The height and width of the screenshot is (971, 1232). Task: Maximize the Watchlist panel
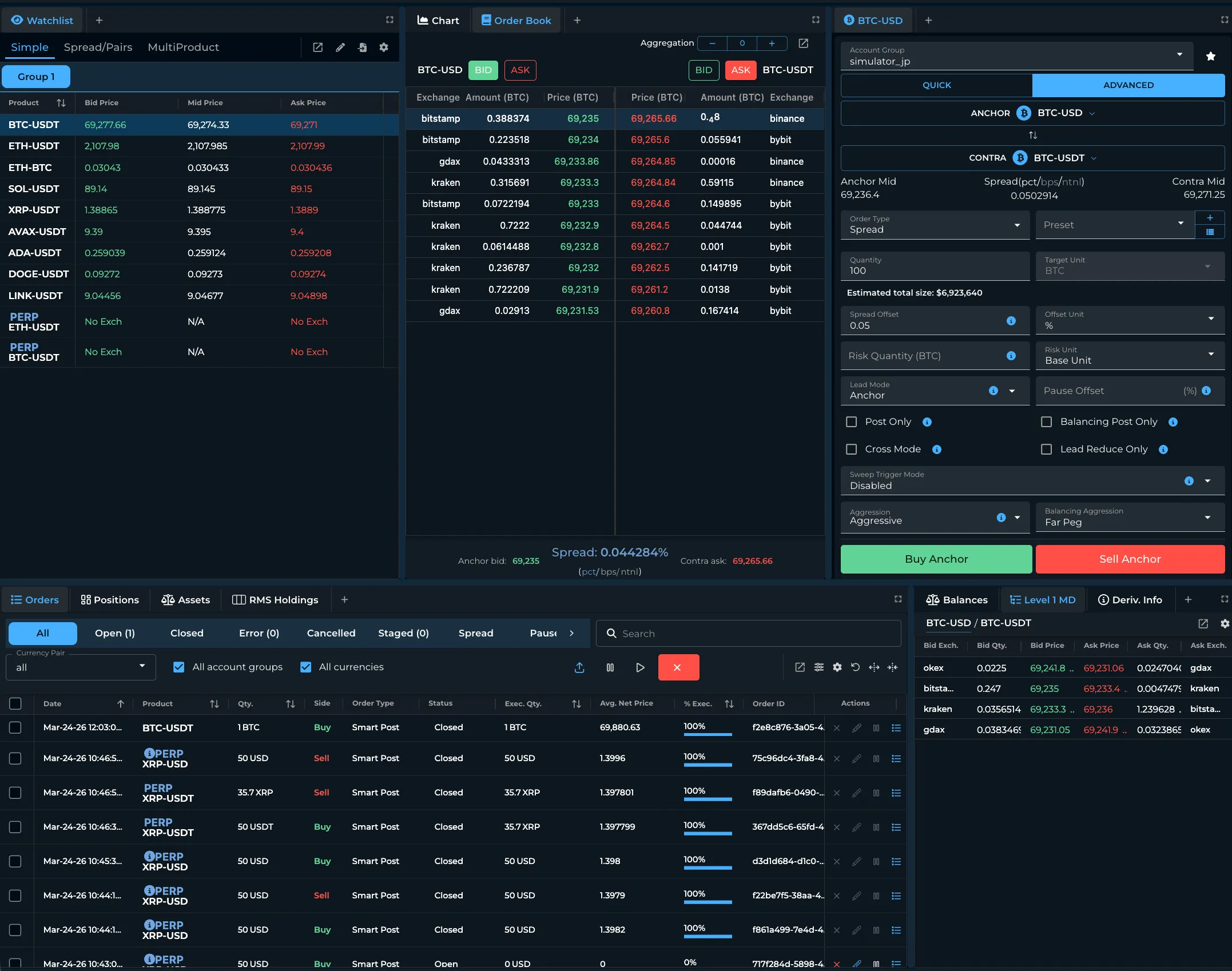390,20
